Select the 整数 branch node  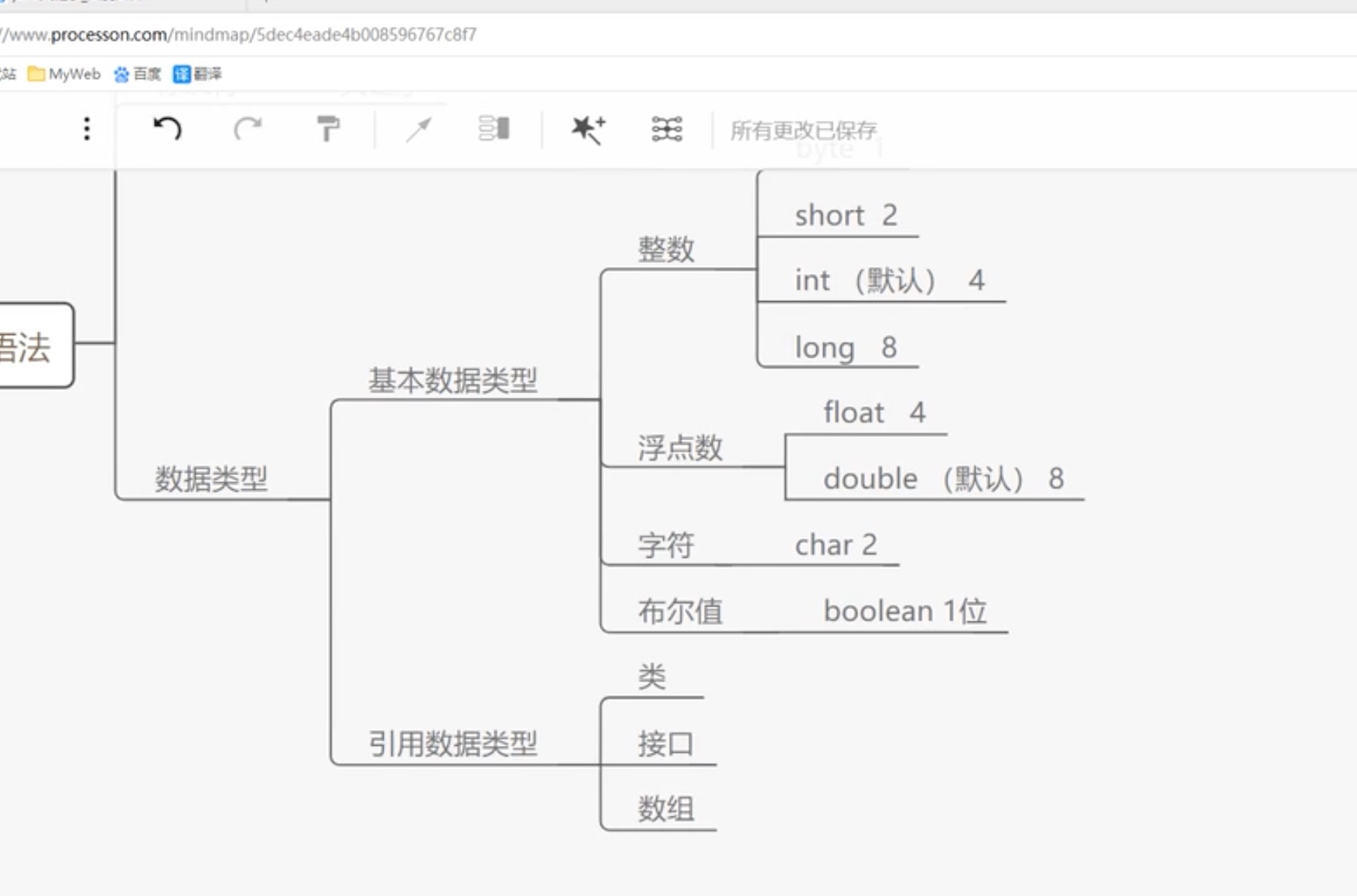pos(665,248)
